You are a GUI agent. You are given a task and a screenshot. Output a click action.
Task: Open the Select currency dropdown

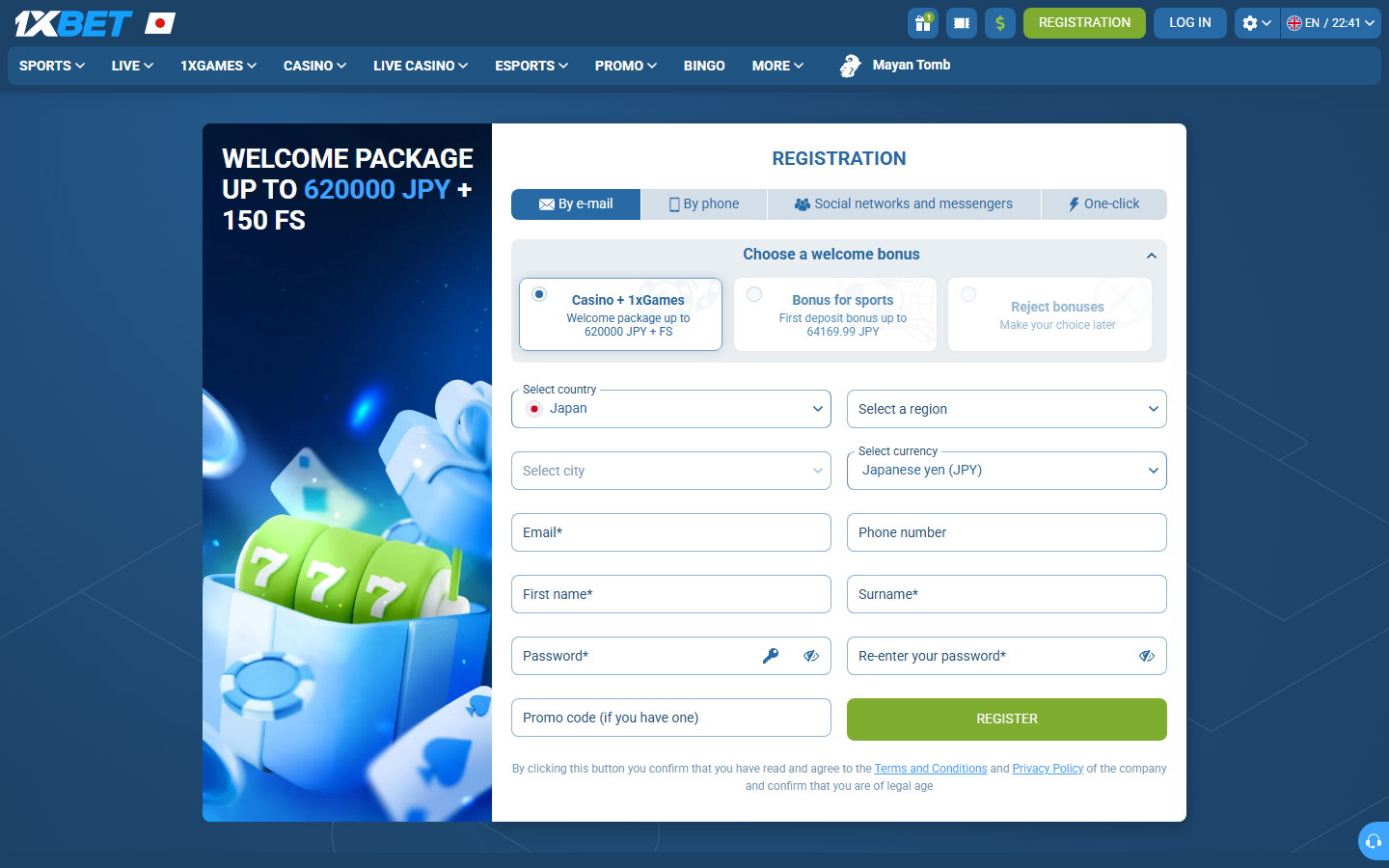[x=1007, y=471]
